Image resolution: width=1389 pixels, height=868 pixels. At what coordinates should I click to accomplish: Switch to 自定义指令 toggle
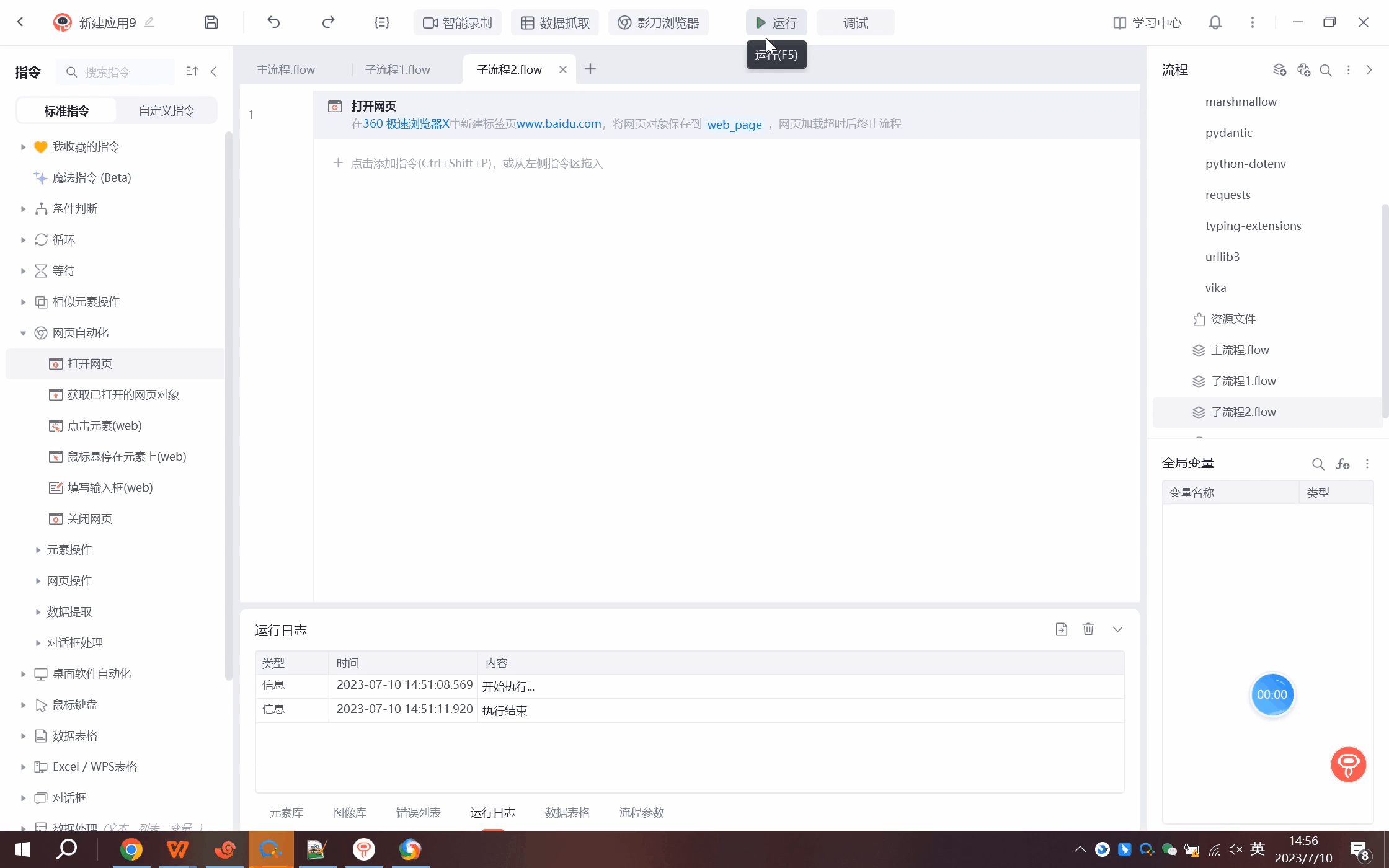[x=166, y=110]
